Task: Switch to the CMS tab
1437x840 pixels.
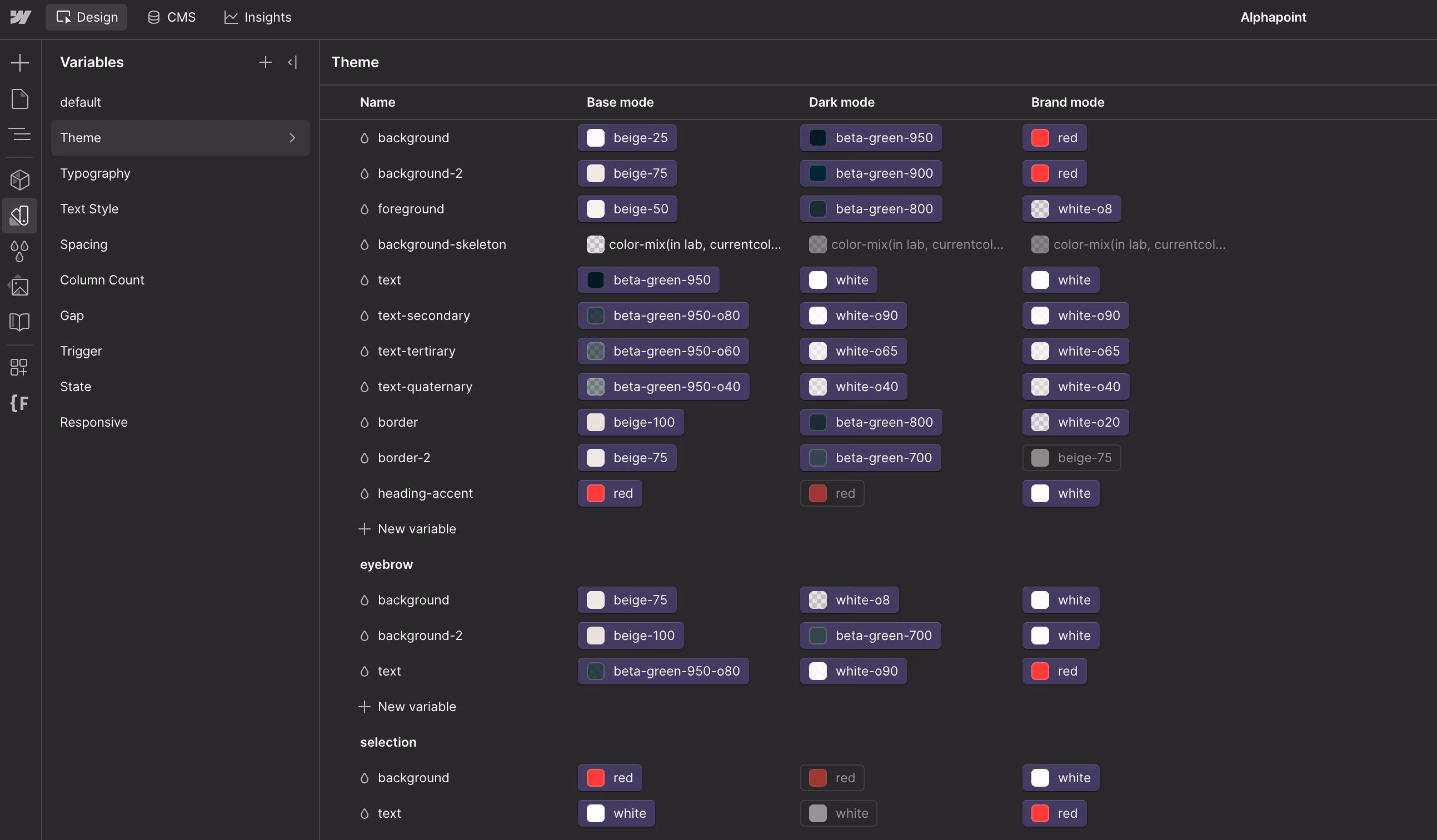Action: (172, 17)
